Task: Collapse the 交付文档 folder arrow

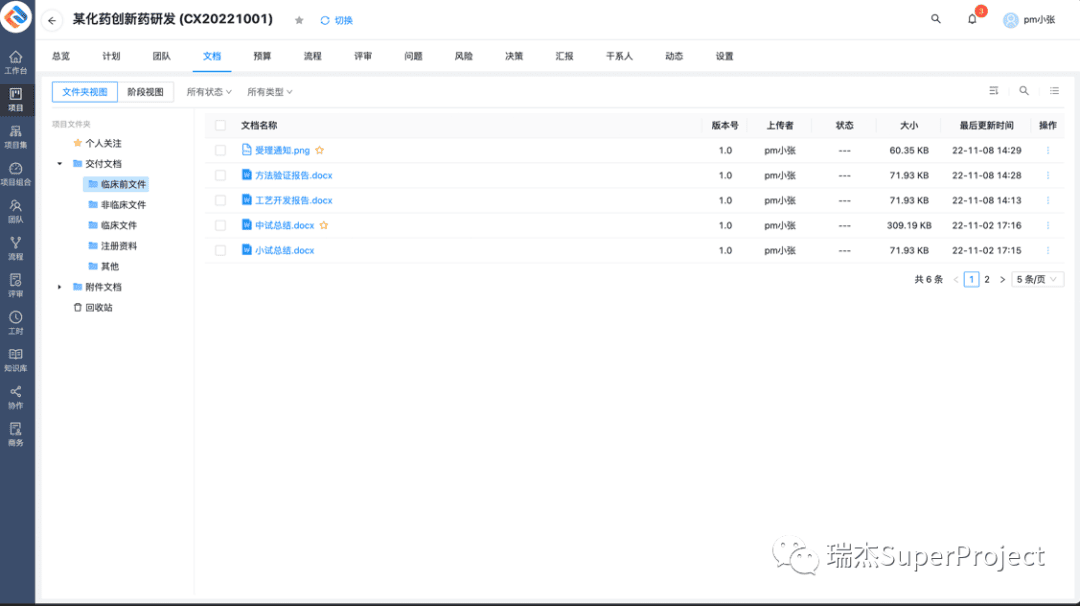Action: tap(60, 164)
